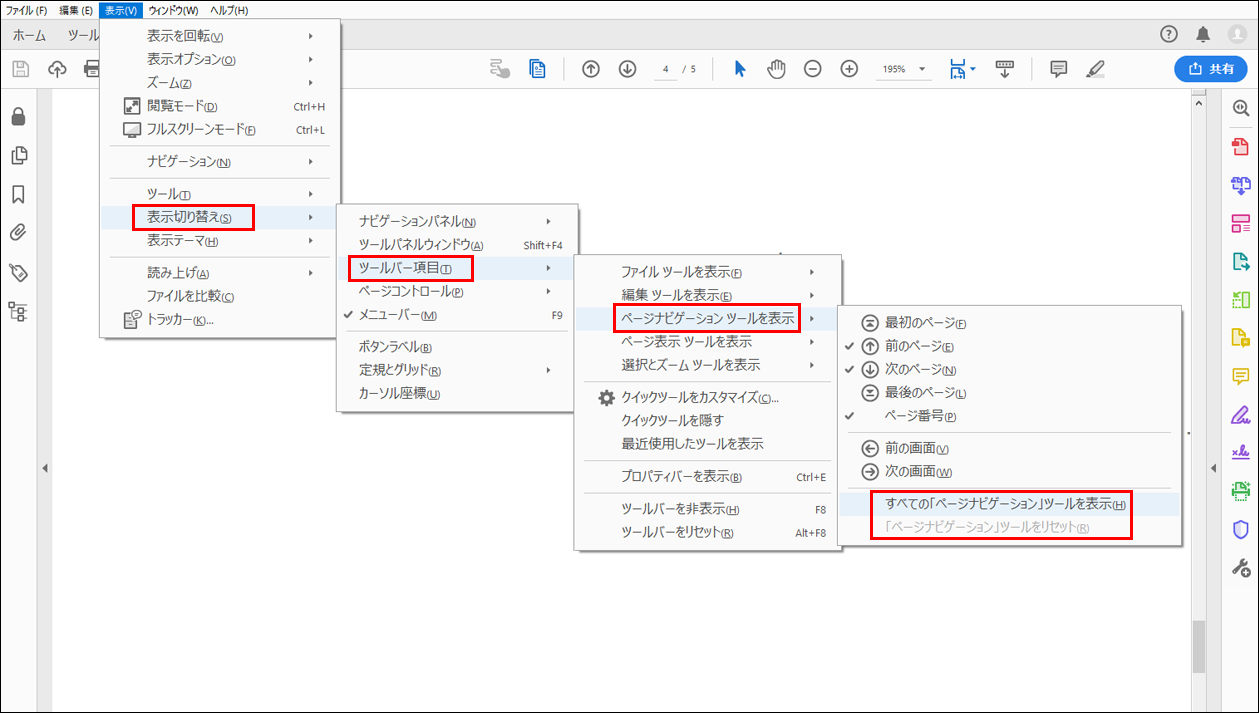This screenshot has height=713, width=1259.
Task: Open the tags panel icon in left sidebar
Action: pos(18,272)
